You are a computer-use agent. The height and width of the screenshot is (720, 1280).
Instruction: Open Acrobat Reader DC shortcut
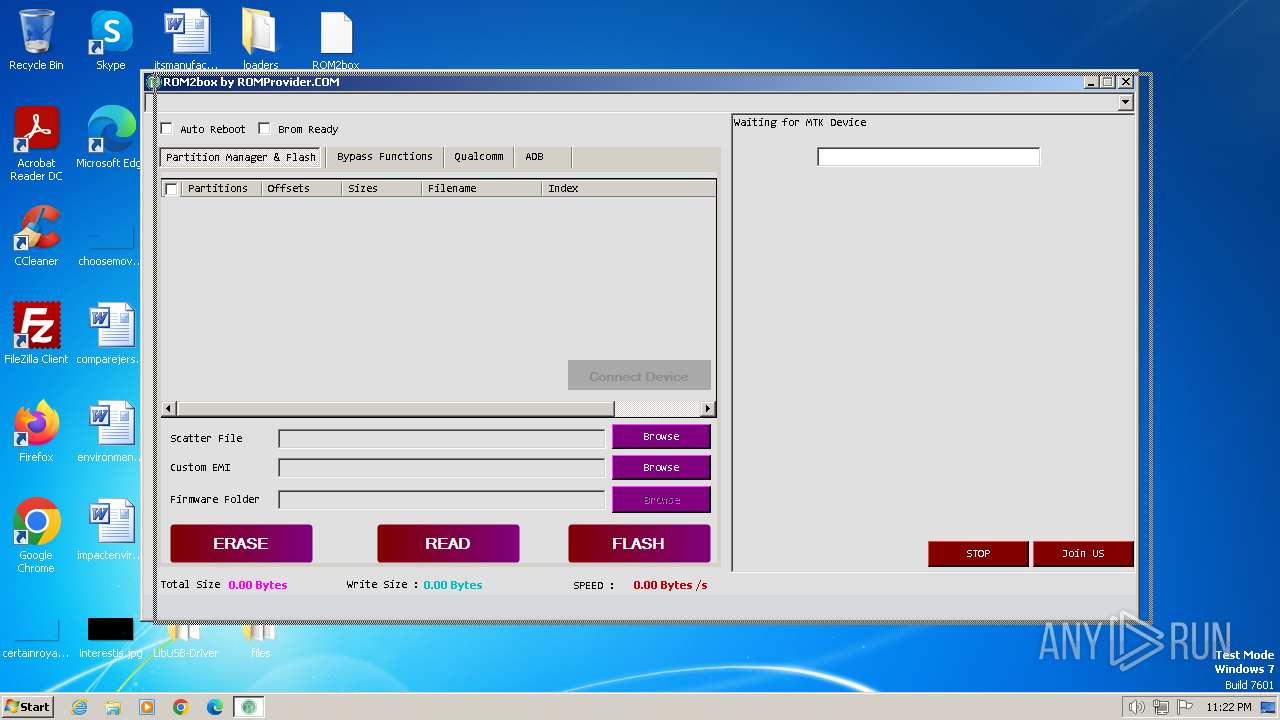point(36,144)
